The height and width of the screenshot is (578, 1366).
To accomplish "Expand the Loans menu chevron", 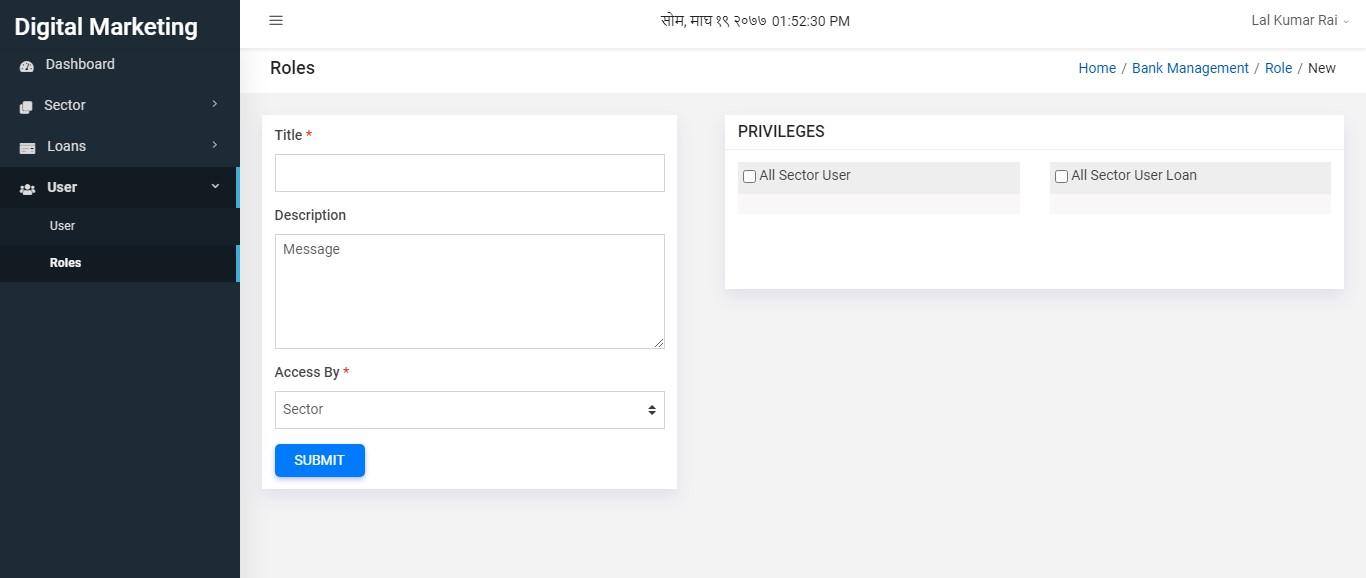I will (x=214, y=145).
